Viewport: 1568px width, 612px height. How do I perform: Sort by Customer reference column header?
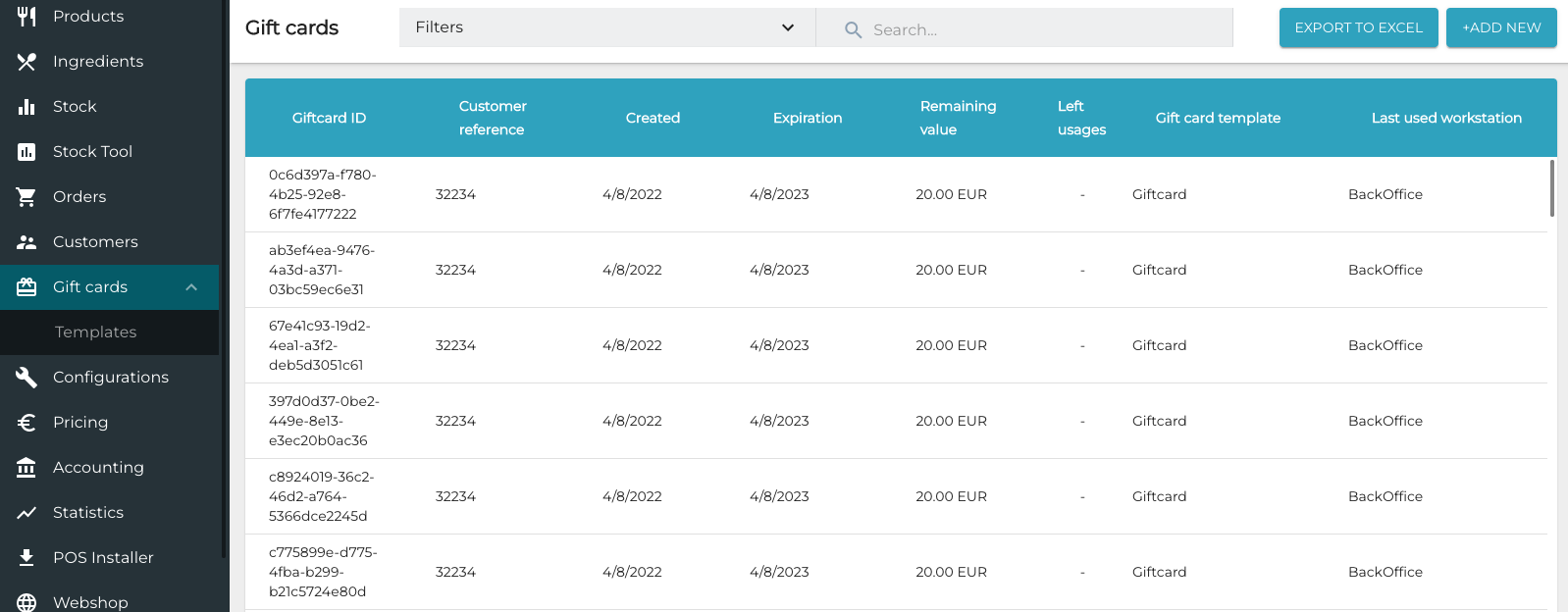(x=493, y=118)
